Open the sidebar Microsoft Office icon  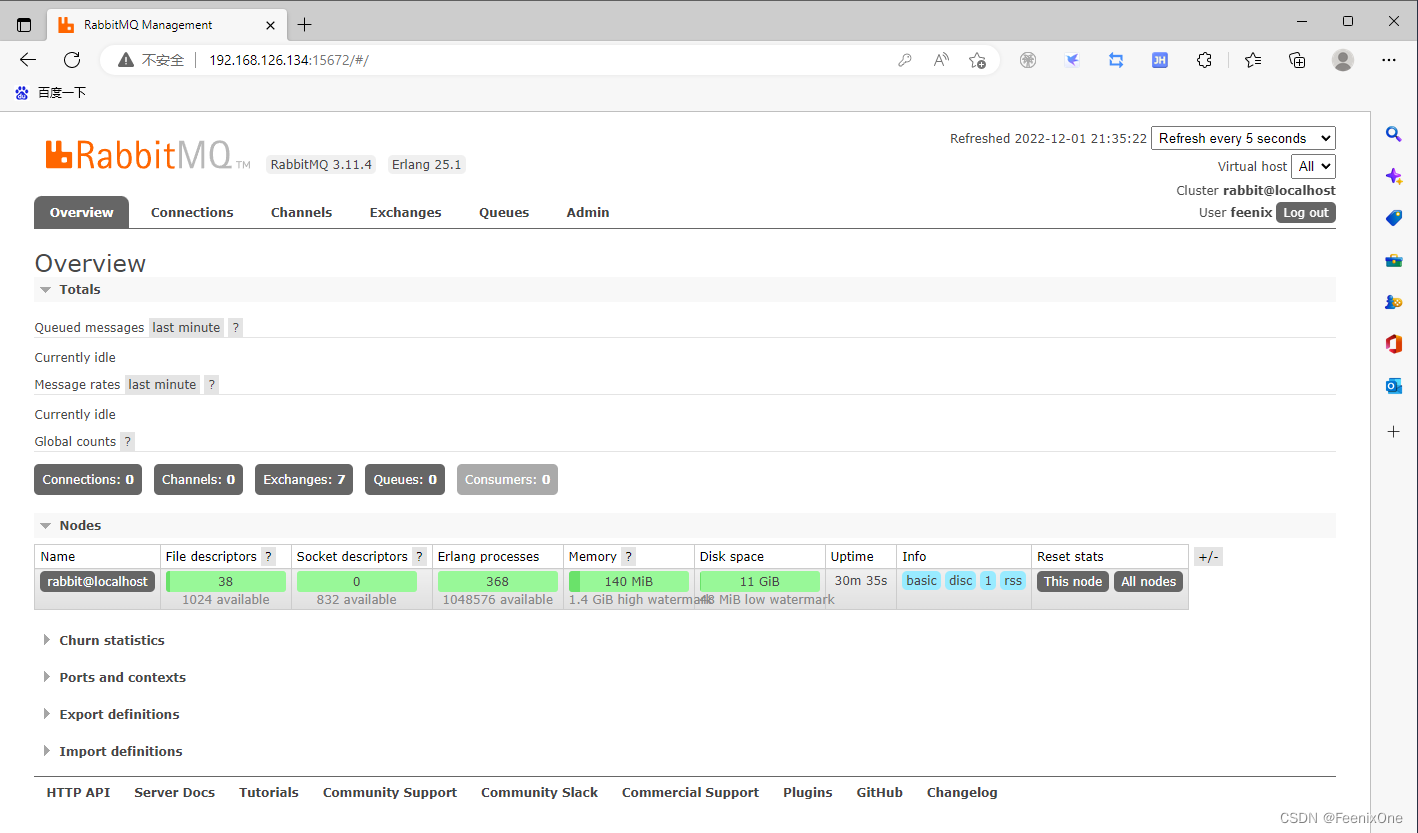[x=1393, y=344]
